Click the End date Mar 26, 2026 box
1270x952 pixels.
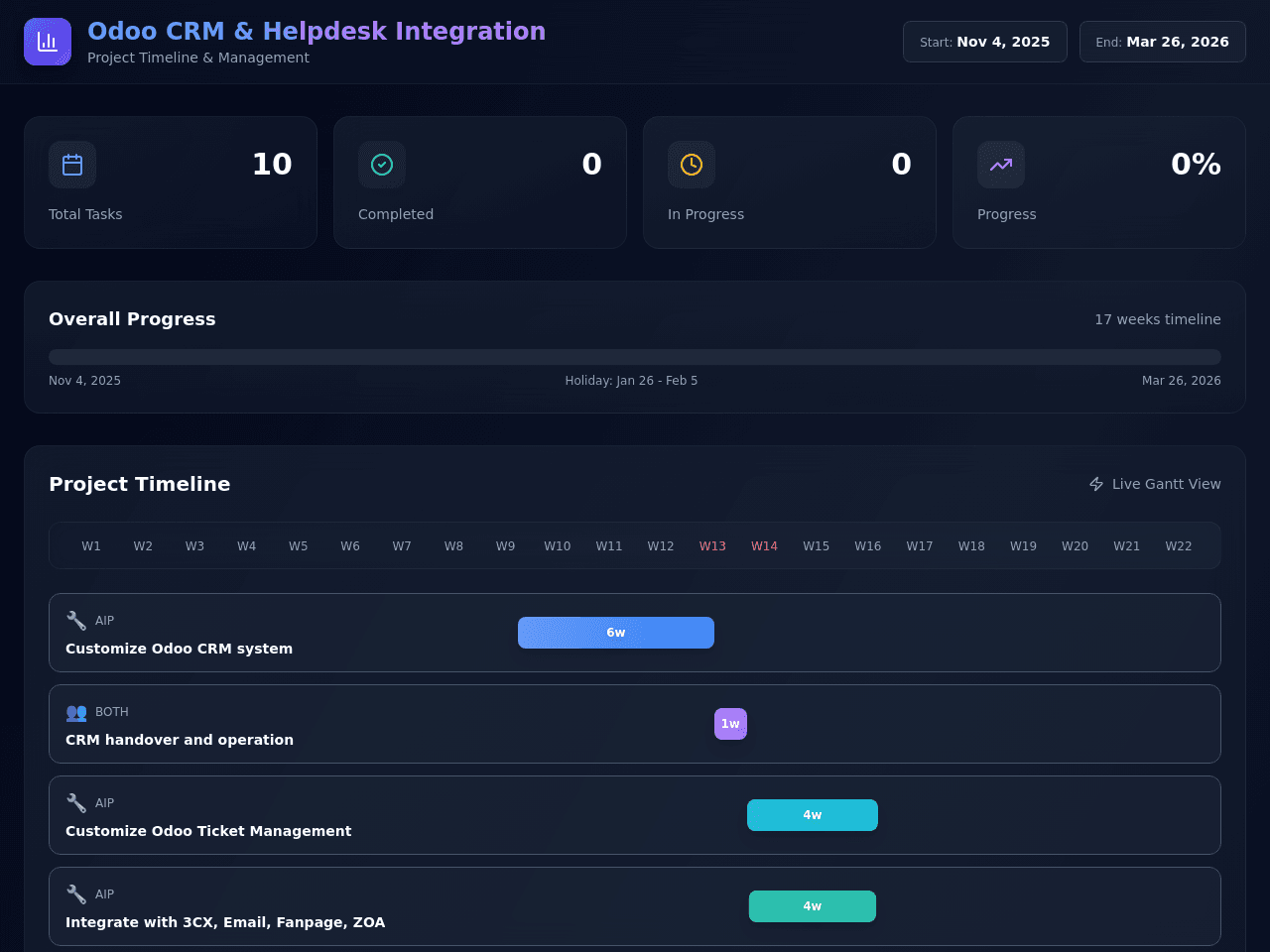[1163, 42]
